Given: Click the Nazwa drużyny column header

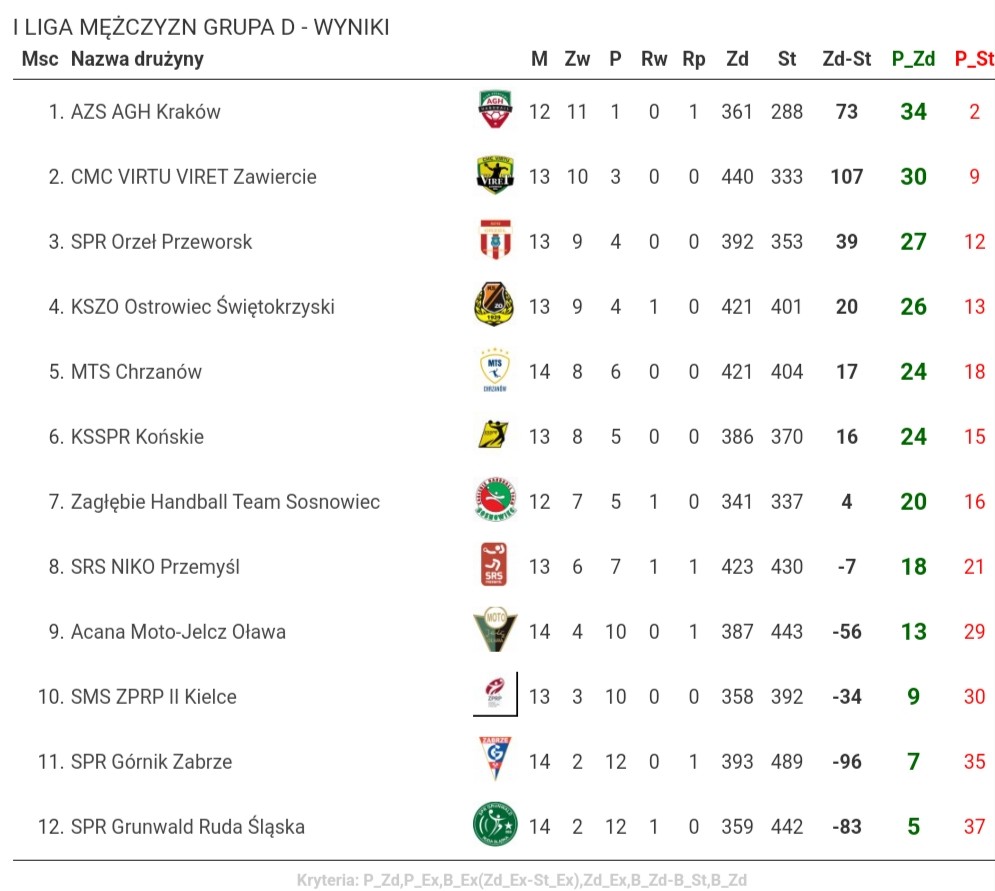Looking at the screenshot, I should click(137, 59).
